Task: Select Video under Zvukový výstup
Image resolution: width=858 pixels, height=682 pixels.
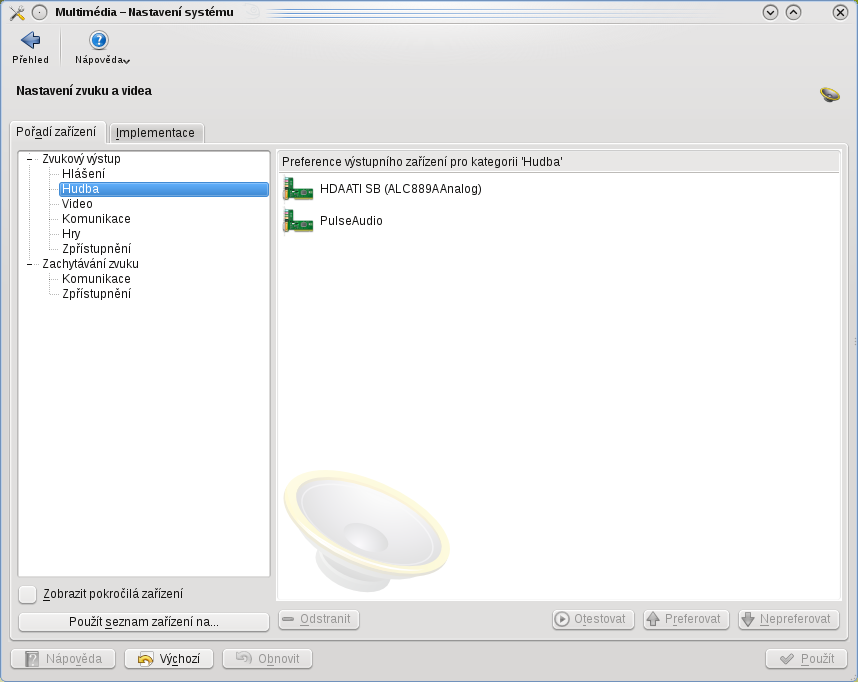Action: pos(77,204)
